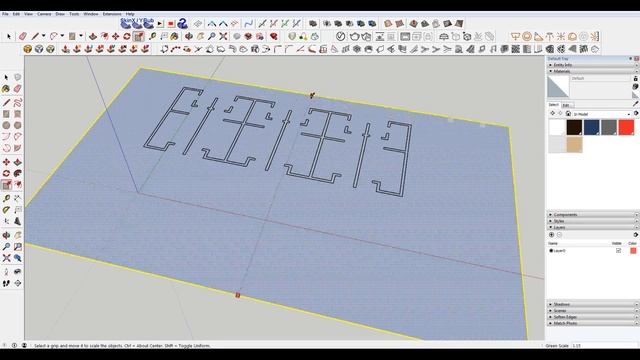Expand the Components panel
Image resolution: width=640 pixels, height=360 pixels.
coord(593,215)
